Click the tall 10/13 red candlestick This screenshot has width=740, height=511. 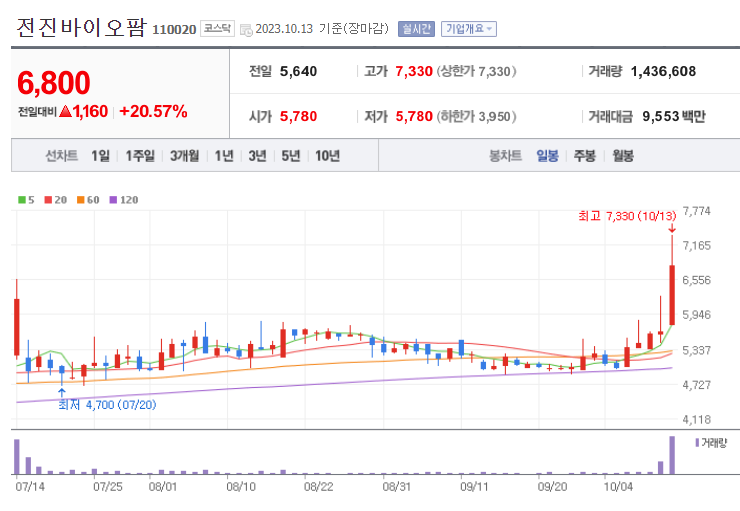(x=672, y=295)
